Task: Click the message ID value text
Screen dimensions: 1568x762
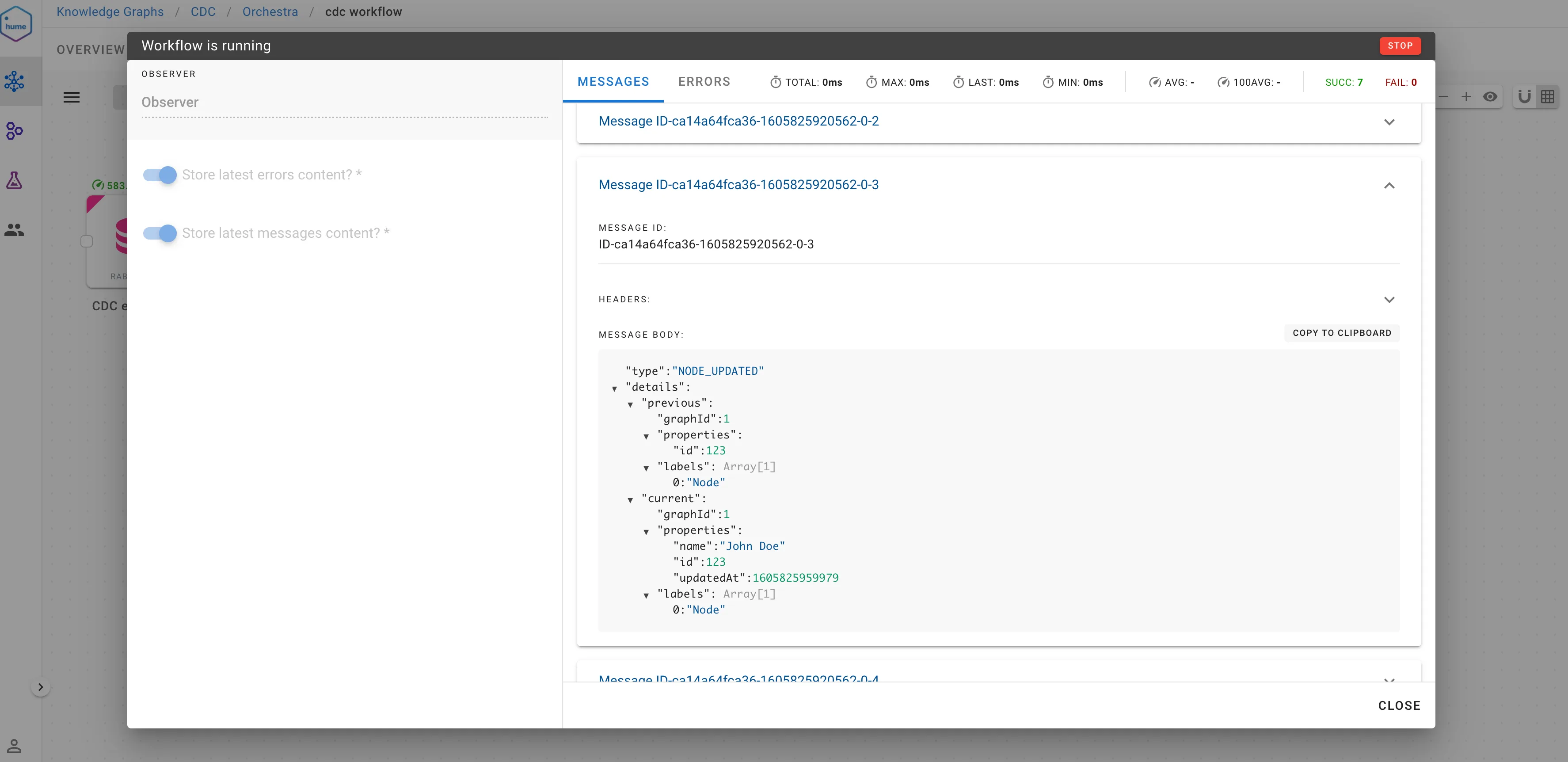Action: point(706,244)
